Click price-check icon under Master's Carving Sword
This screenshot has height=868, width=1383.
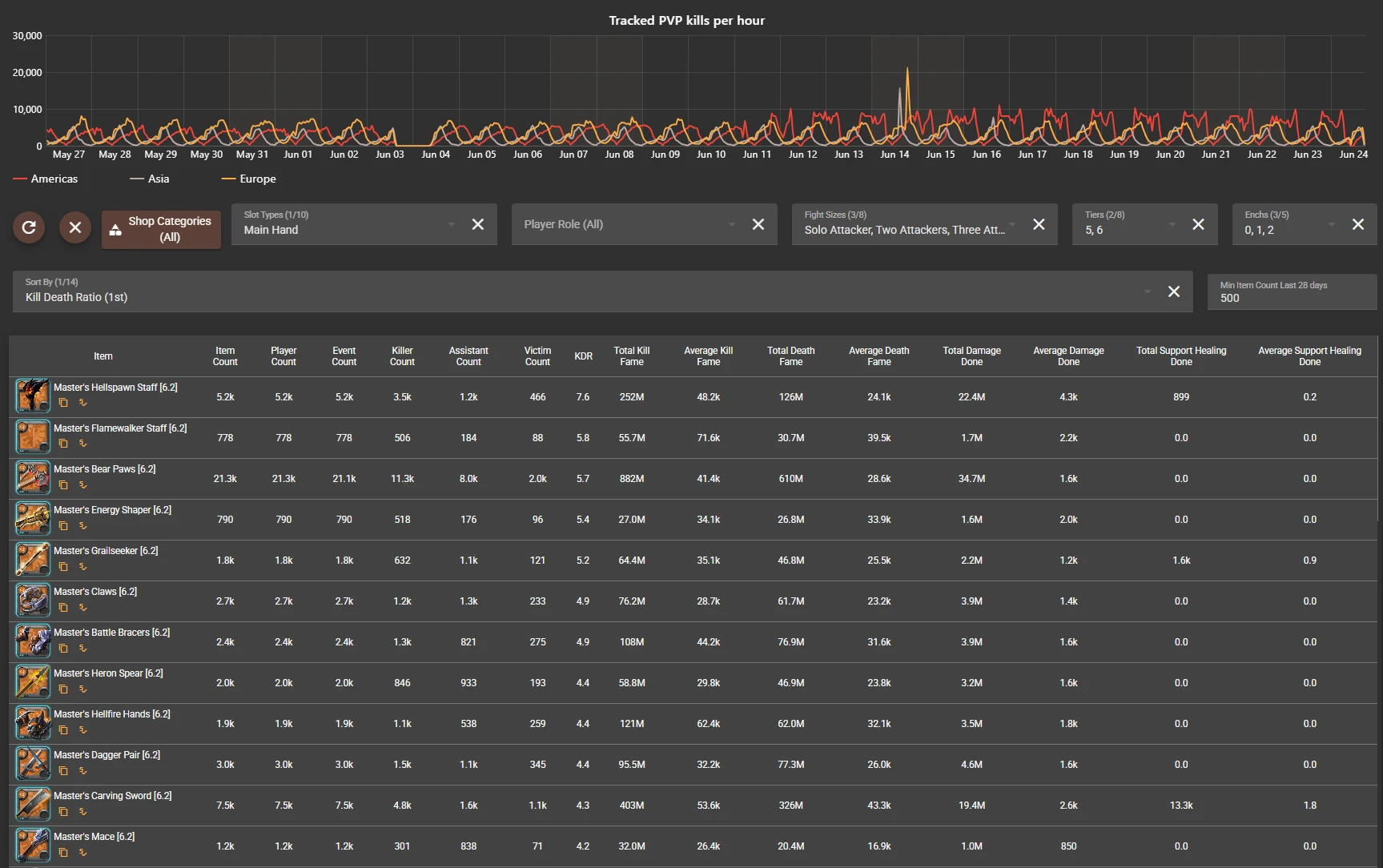(82, 811)
